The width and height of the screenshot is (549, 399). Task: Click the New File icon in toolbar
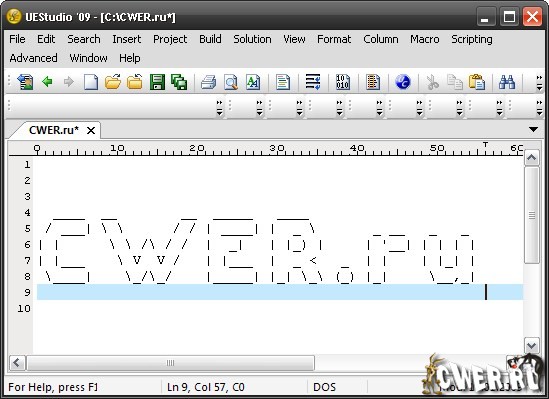(x=91, y=83)
